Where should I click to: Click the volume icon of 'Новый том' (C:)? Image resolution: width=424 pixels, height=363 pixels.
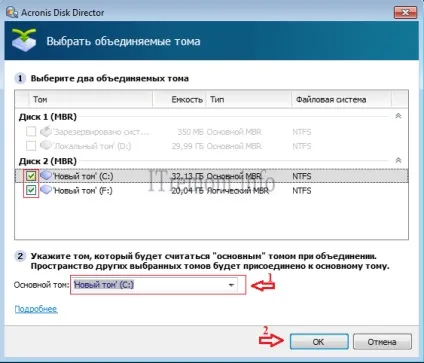click(x=46, y=175)
